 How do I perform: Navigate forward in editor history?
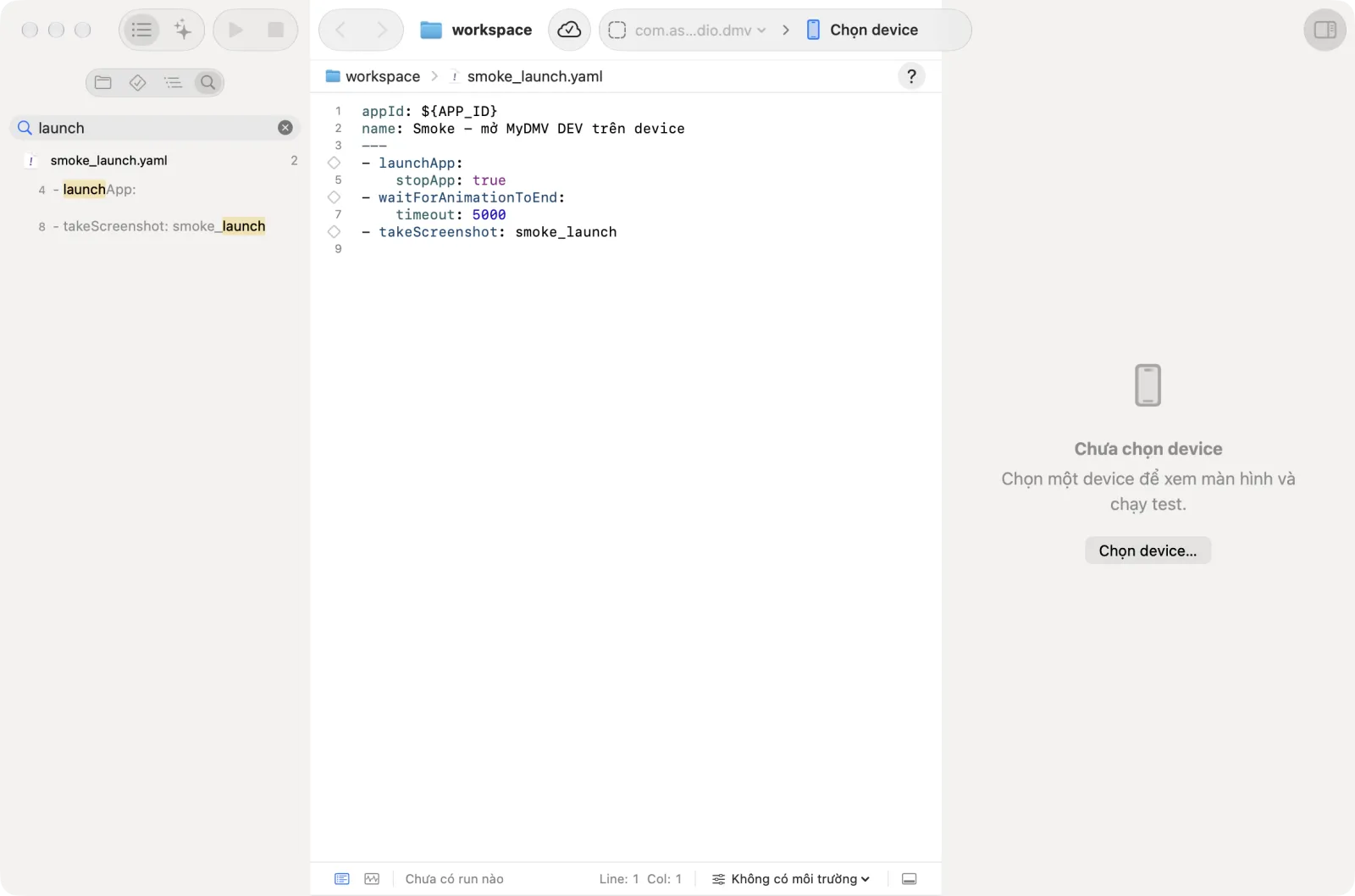(x=382, y=30)
